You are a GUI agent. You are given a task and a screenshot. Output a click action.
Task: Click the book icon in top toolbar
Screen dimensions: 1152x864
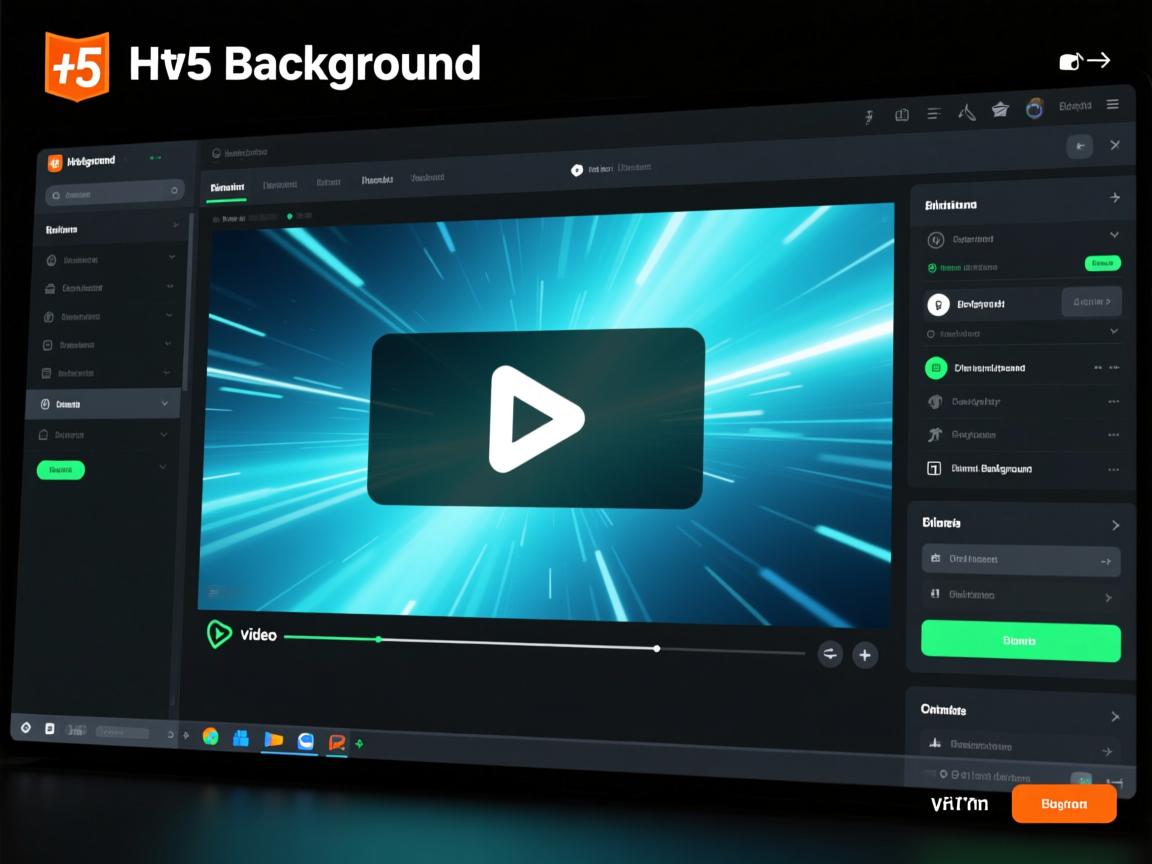(901, 115)
